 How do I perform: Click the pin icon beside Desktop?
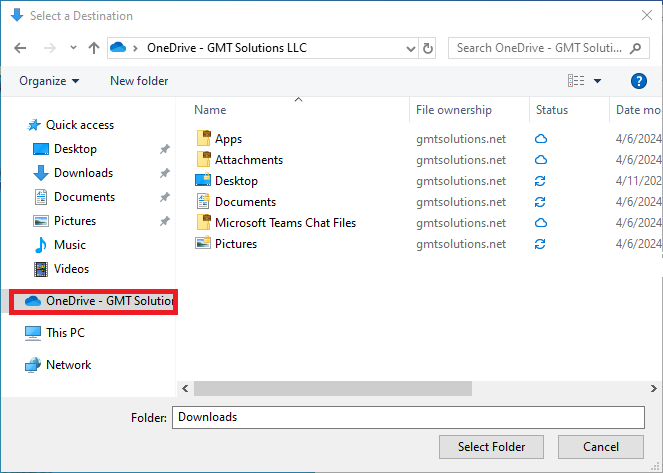point(164,149)
